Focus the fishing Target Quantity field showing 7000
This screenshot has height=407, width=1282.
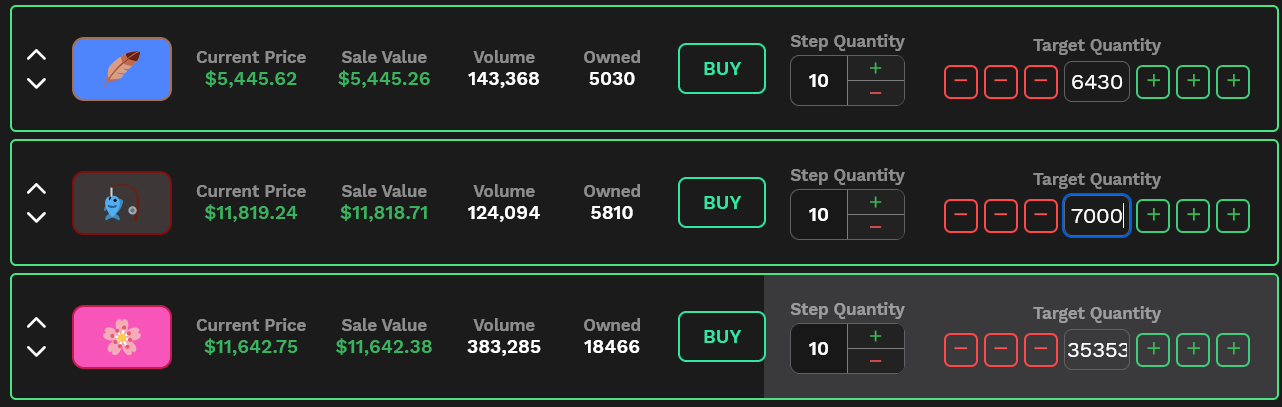pos(1096,215)
